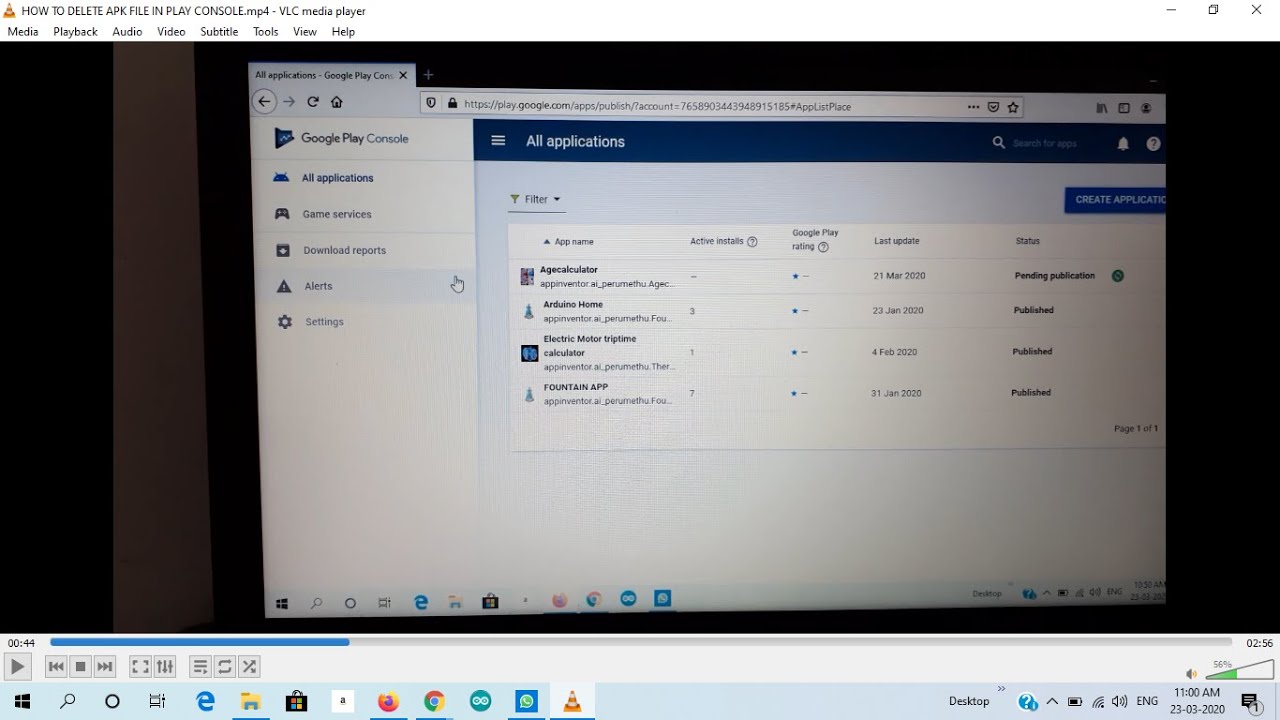Open Wi-Fi network flyout
Viewport: 1280px width, 720px height.
1098,702
